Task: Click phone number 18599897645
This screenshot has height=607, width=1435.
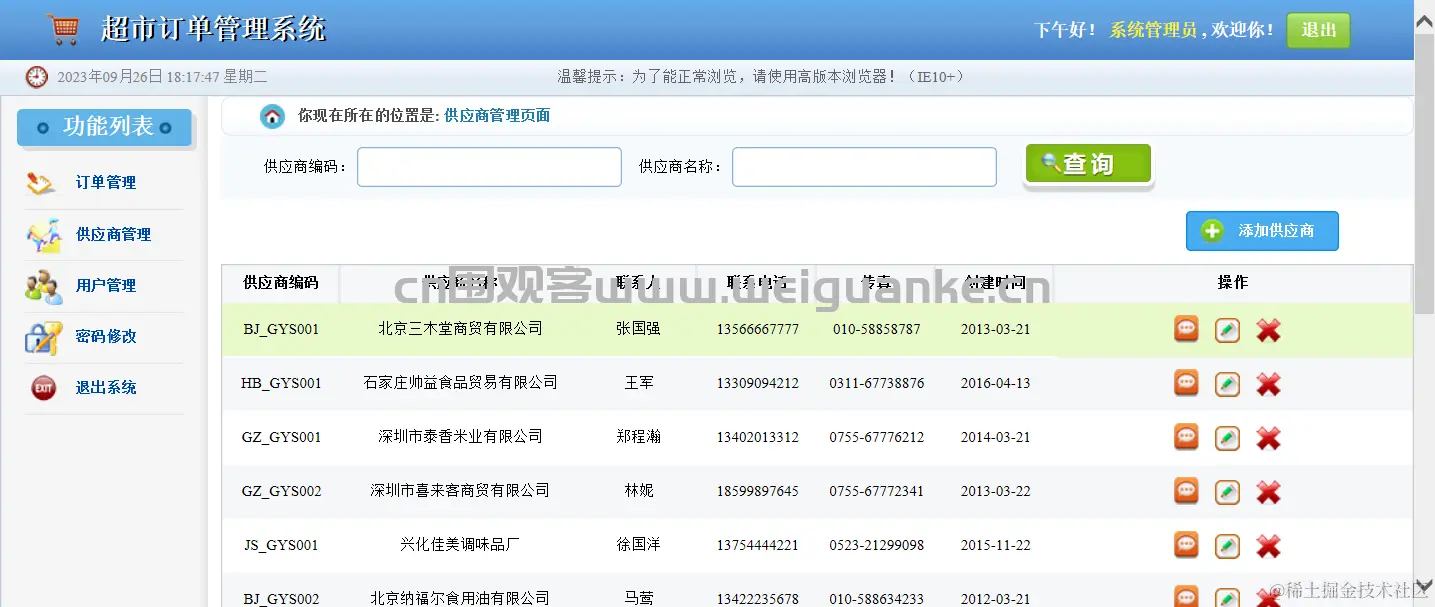Action: click(757, 491)
